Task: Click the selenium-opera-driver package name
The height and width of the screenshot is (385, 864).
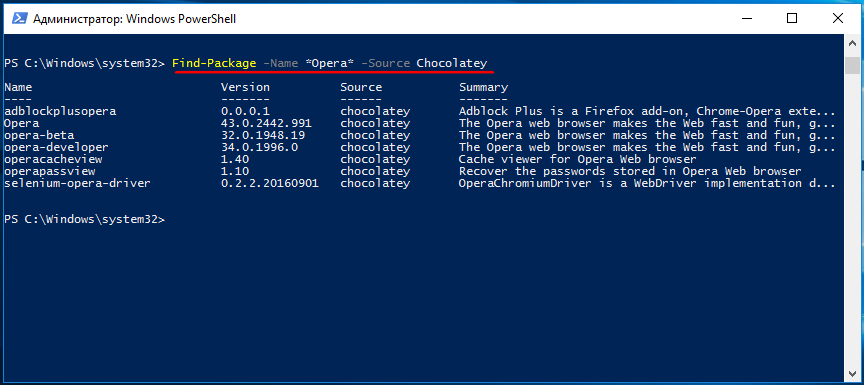Action: click(77, 183)
